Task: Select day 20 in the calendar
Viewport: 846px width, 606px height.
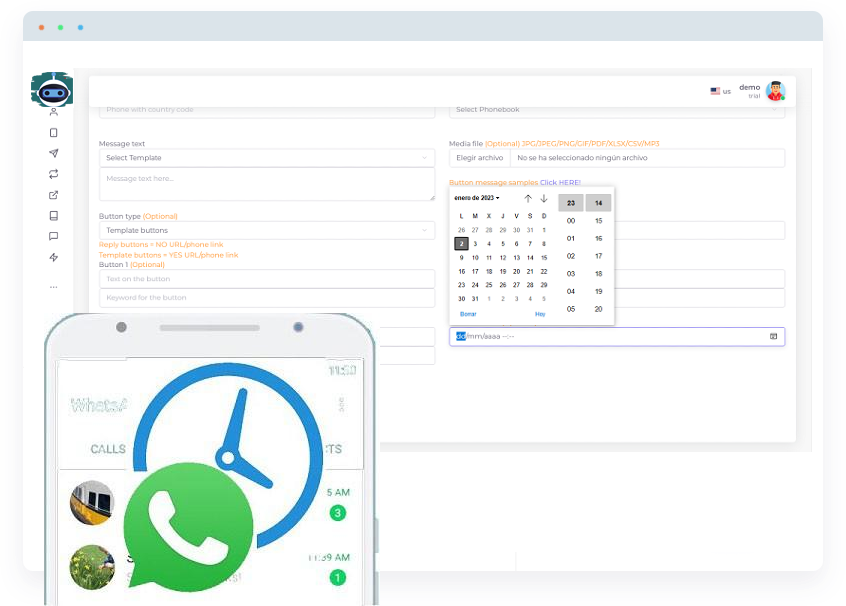Action: pyautogui.click(x=516, y=271)
